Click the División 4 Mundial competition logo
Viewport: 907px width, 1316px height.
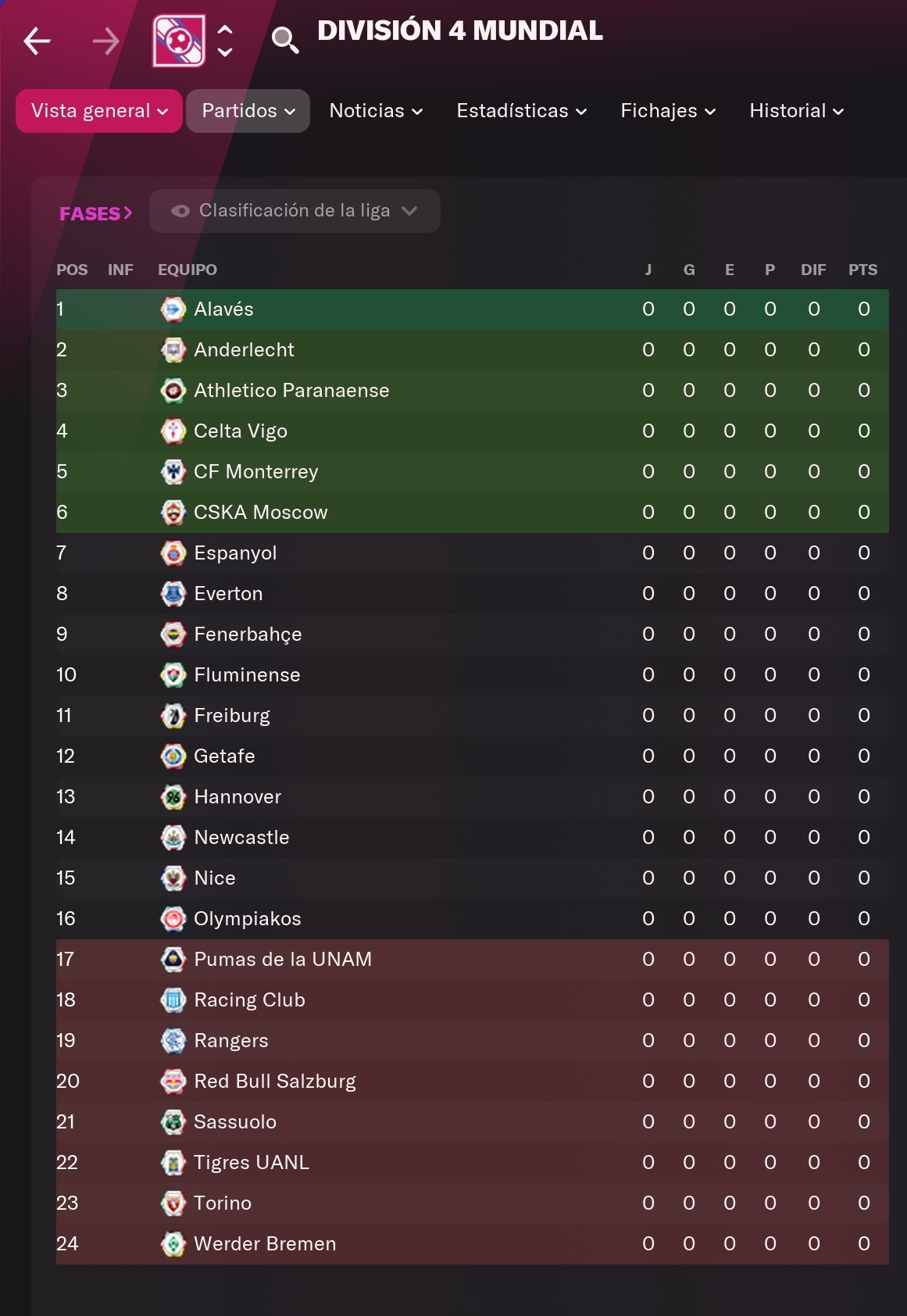(179, 41)
